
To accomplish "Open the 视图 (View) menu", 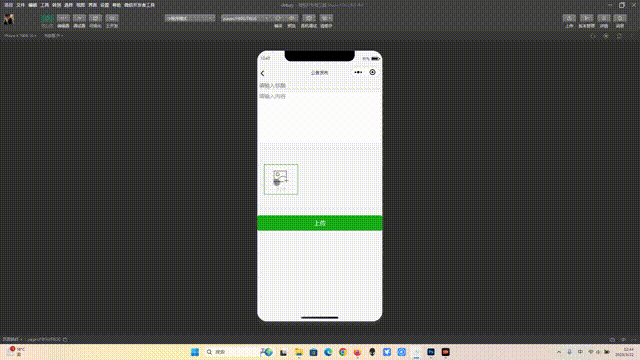I will point(80,5).
